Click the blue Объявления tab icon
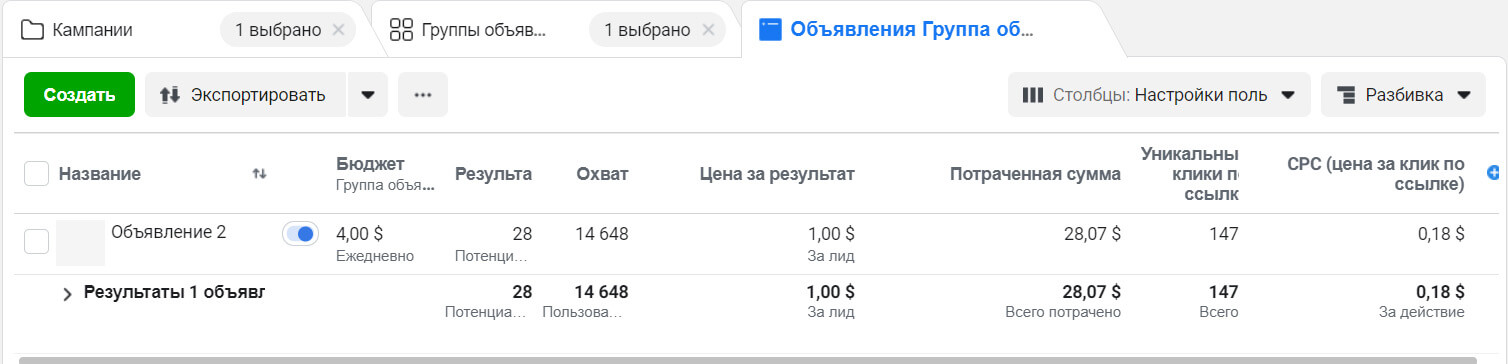 coord(770,29)
